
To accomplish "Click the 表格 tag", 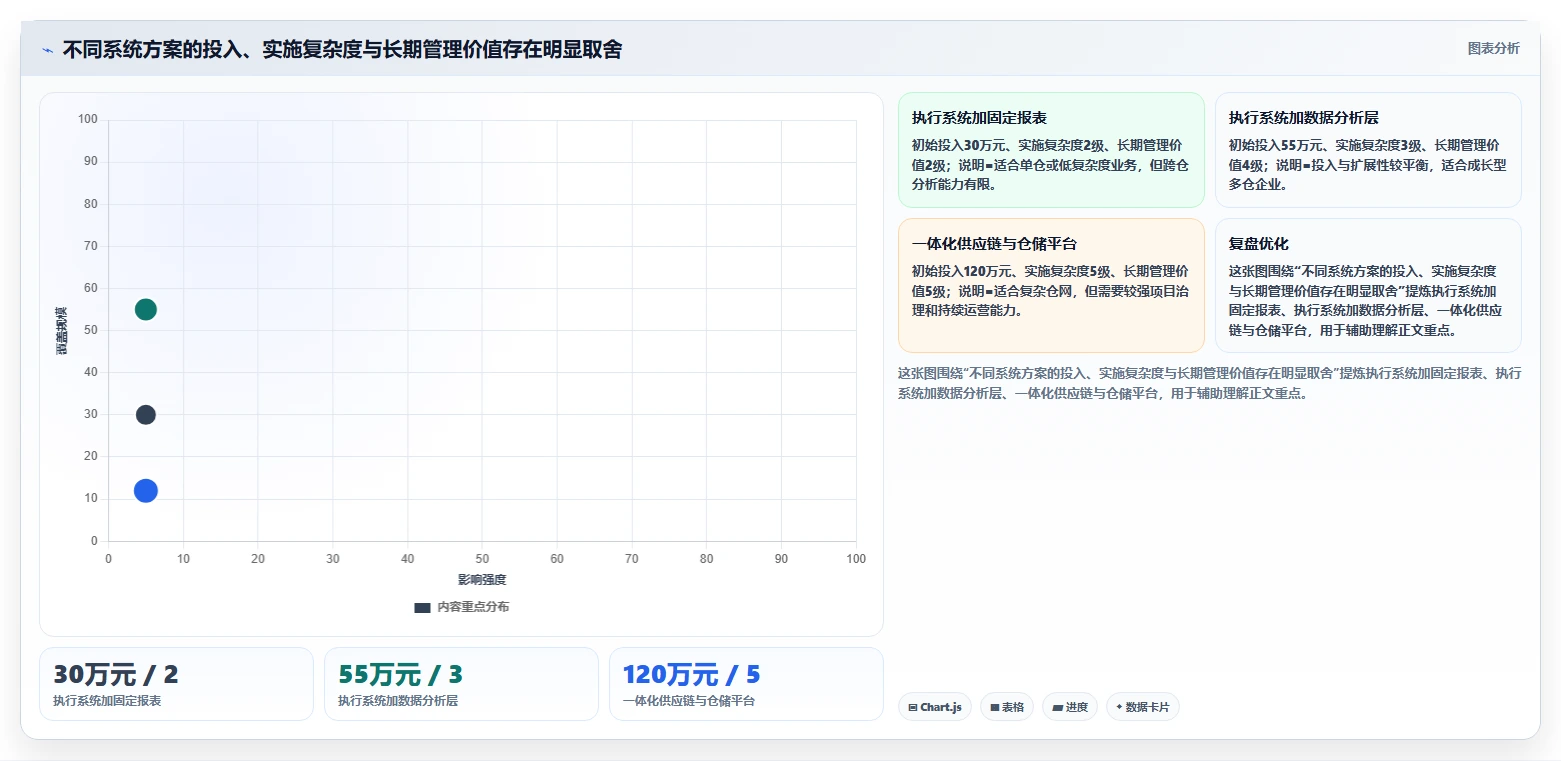I will tap(1007, 707).
